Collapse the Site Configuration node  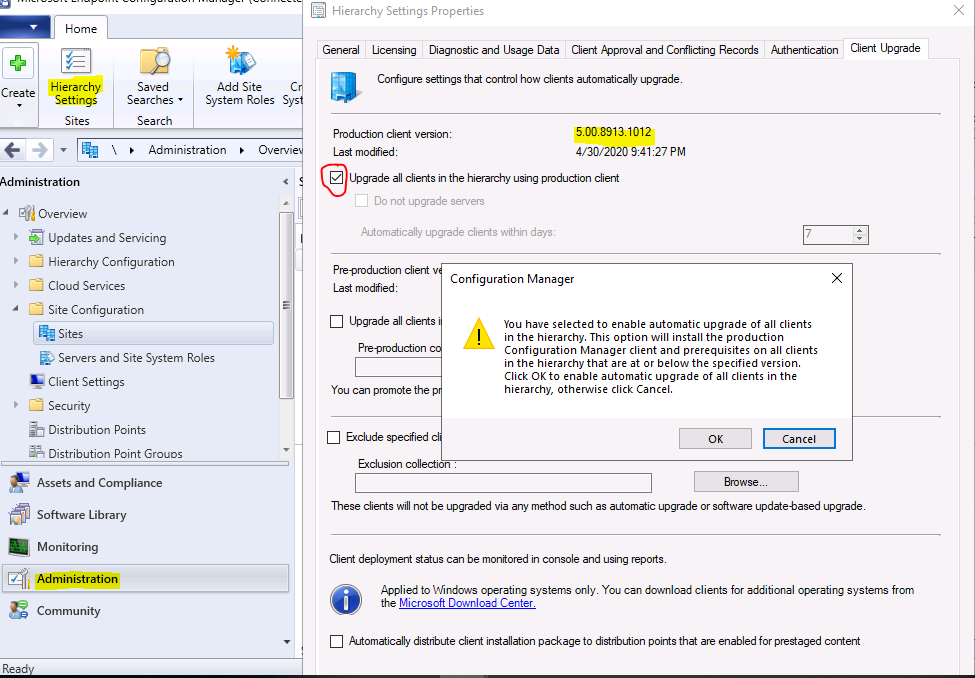pos(16,309)
